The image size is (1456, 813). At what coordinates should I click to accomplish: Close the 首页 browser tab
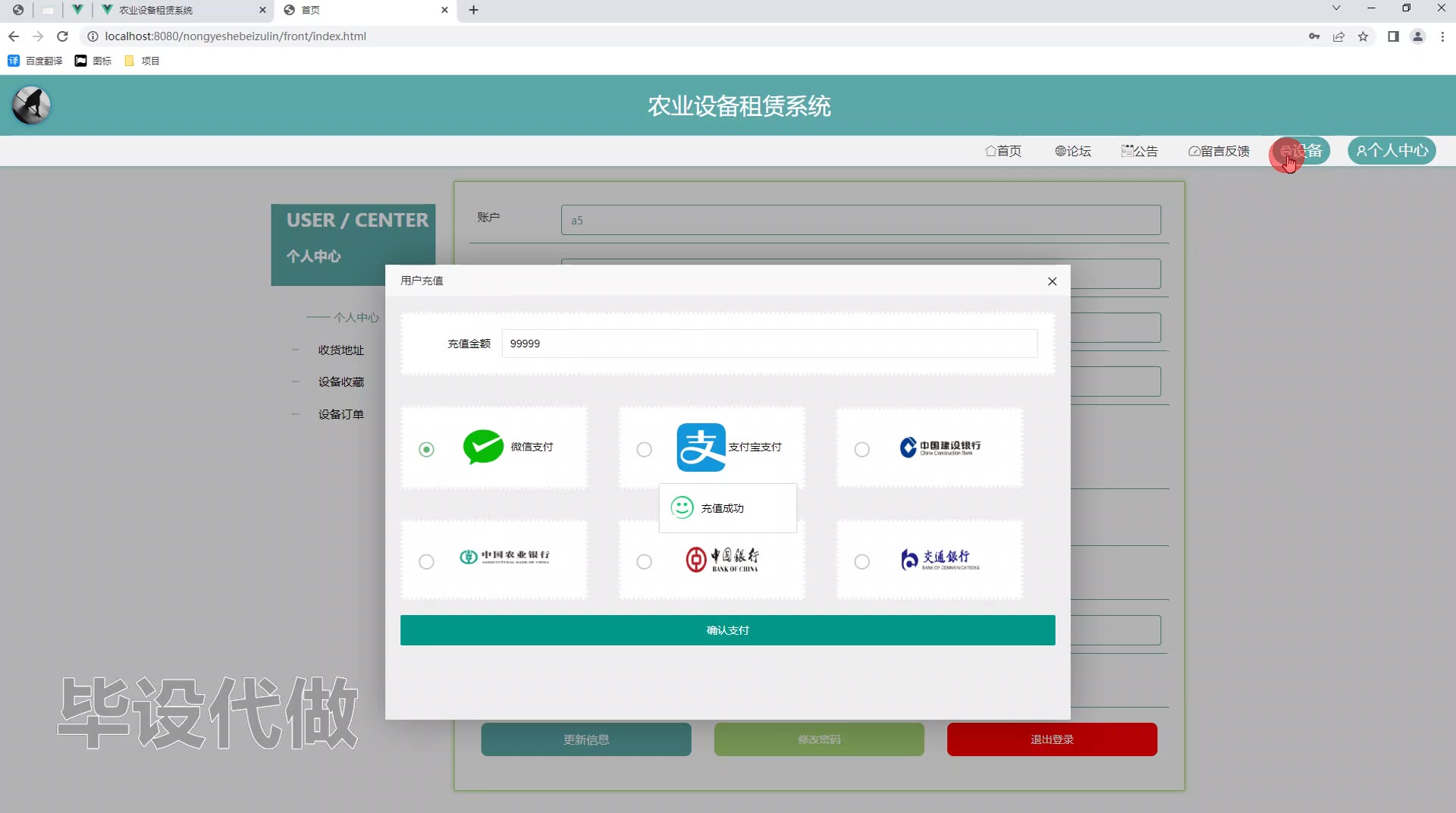[x=444, y=10]
